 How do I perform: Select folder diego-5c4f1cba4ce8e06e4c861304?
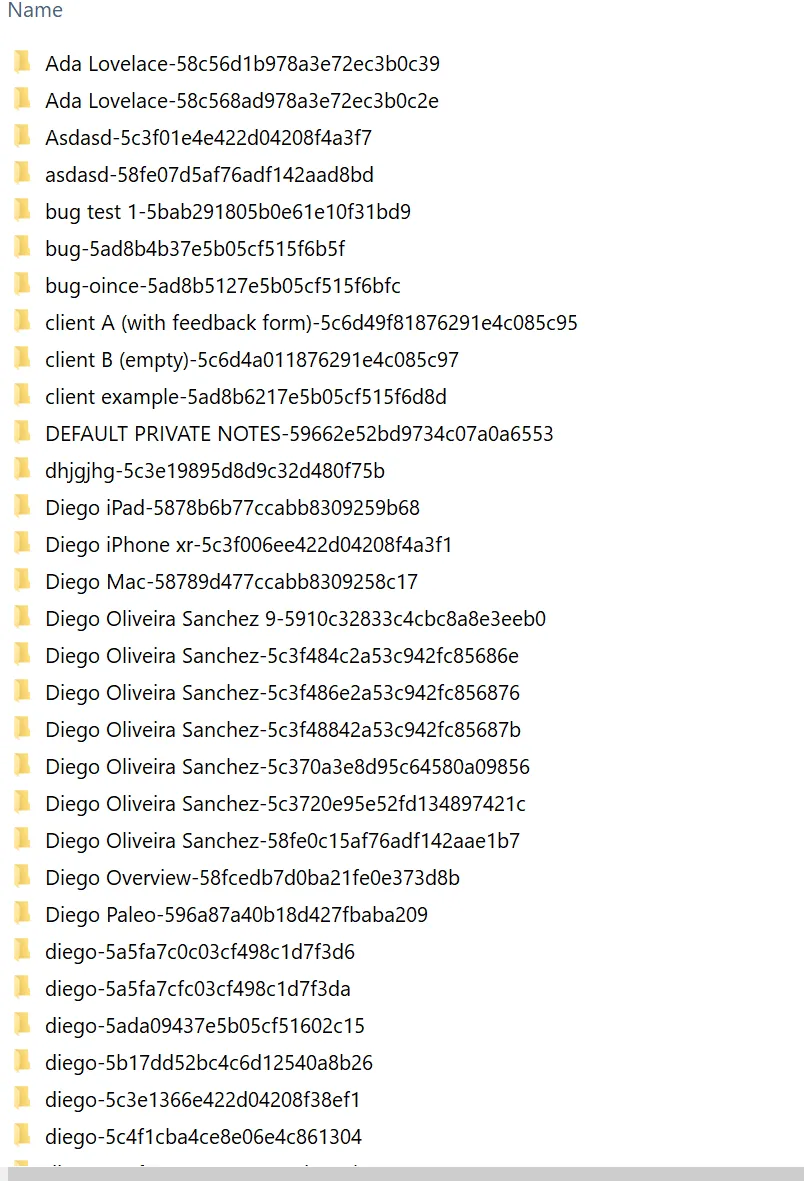coord(203,1137)
